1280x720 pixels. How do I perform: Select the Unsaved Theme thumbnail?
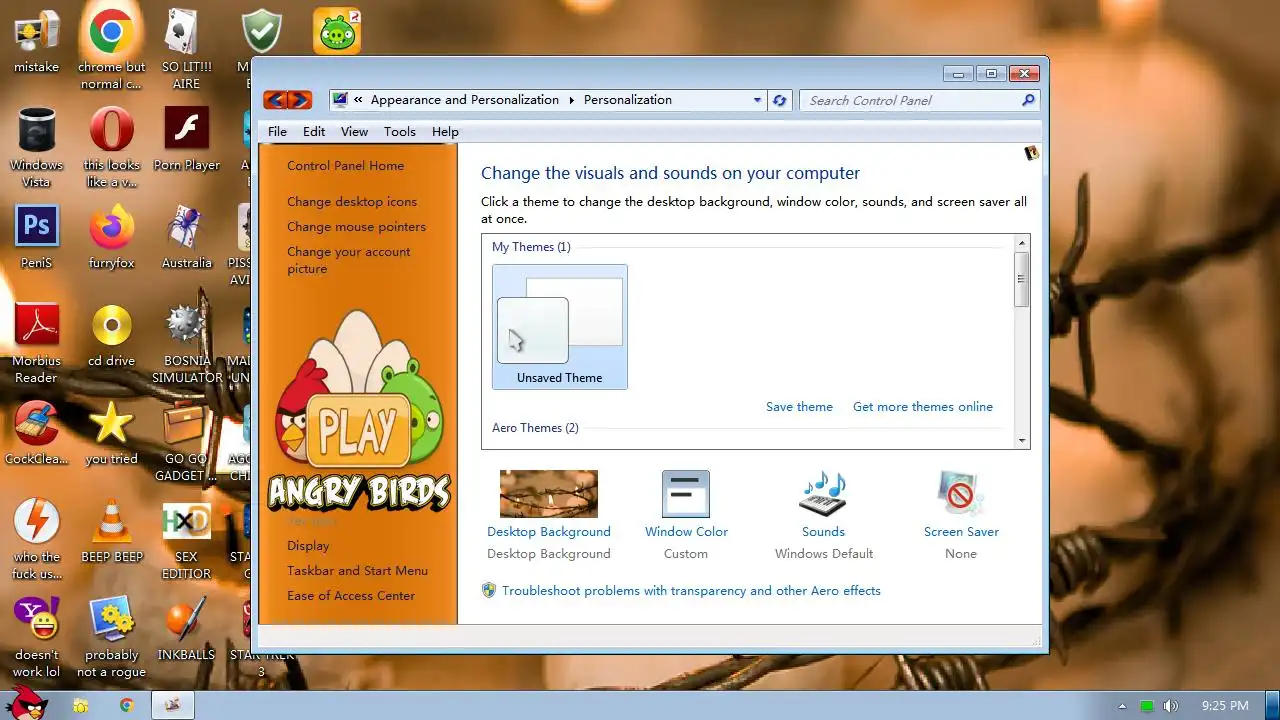(560, 327)
